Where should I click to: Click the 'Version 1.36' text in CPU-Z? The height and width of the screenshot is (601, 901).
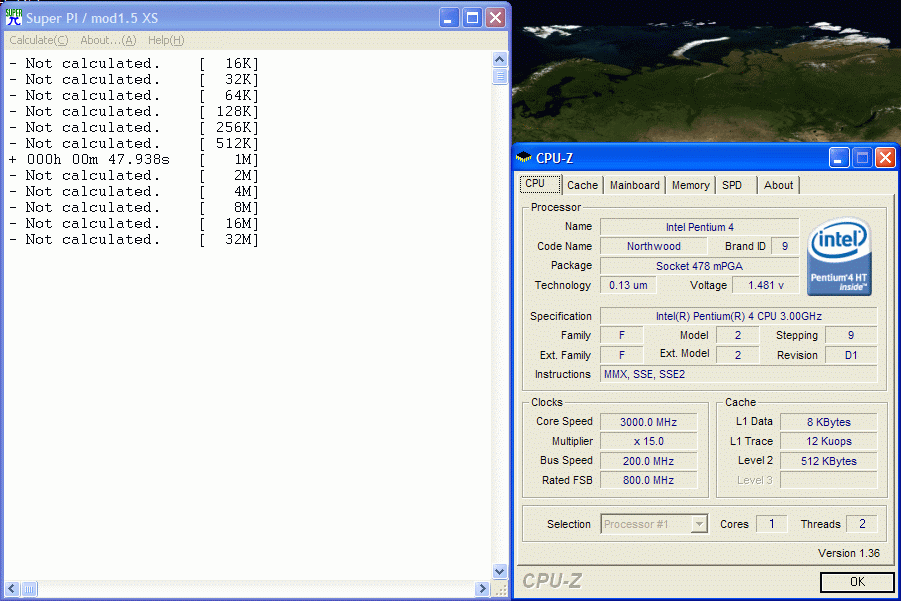pyautogui.click(x=849, y=553)
